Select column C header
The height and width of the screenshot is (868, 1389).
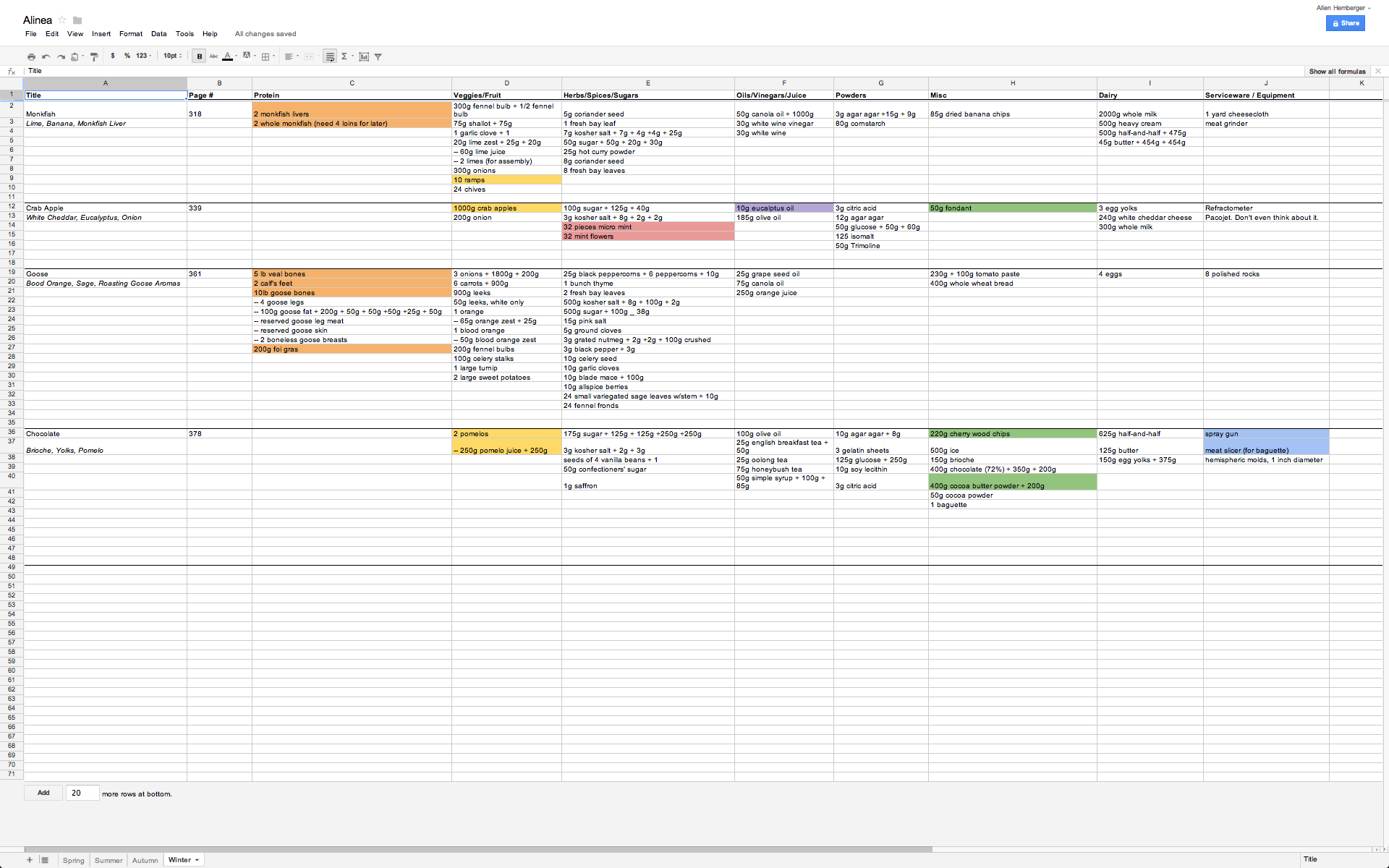coord(352,83)
